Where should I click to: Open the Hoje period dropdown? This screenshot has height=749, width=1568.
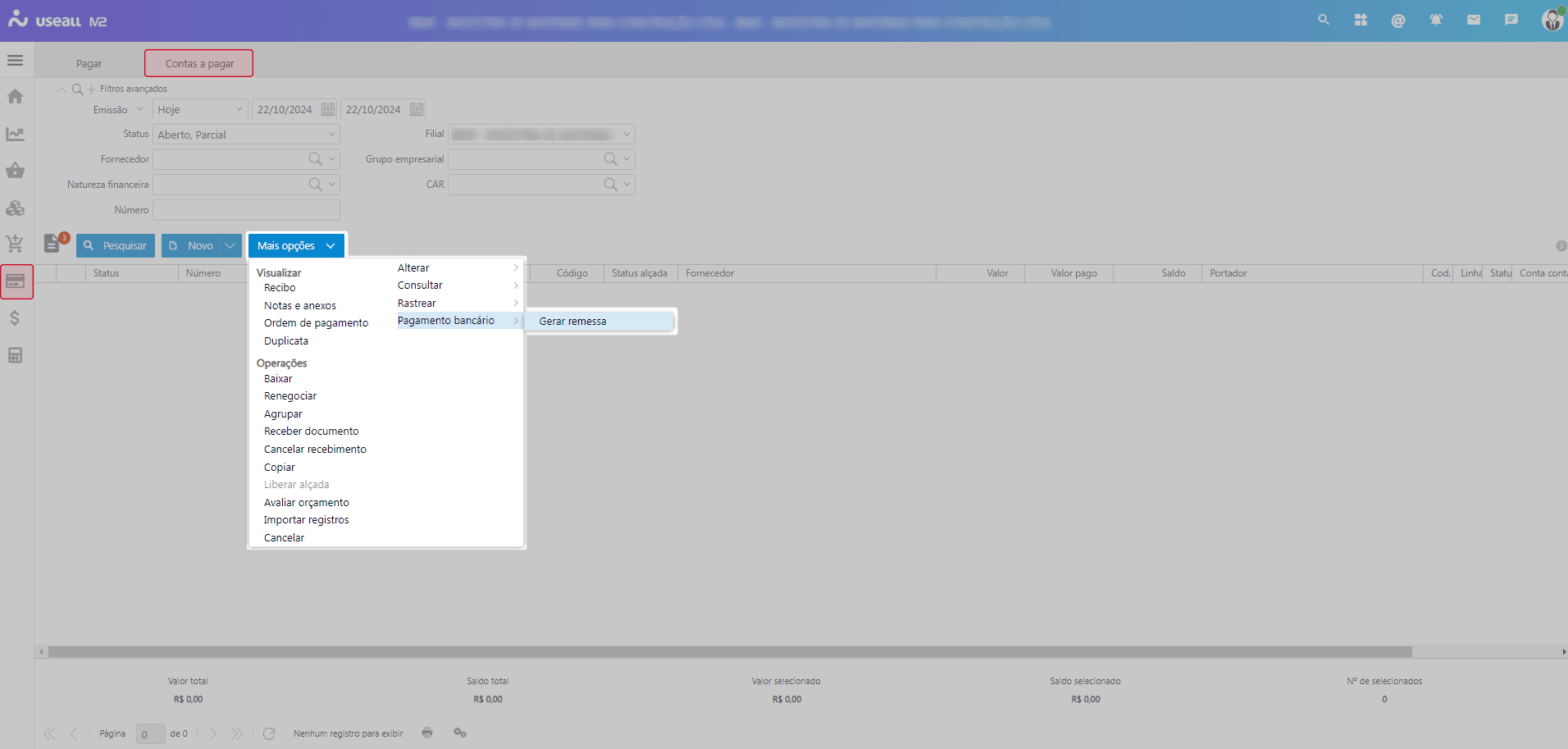point(239,109)
